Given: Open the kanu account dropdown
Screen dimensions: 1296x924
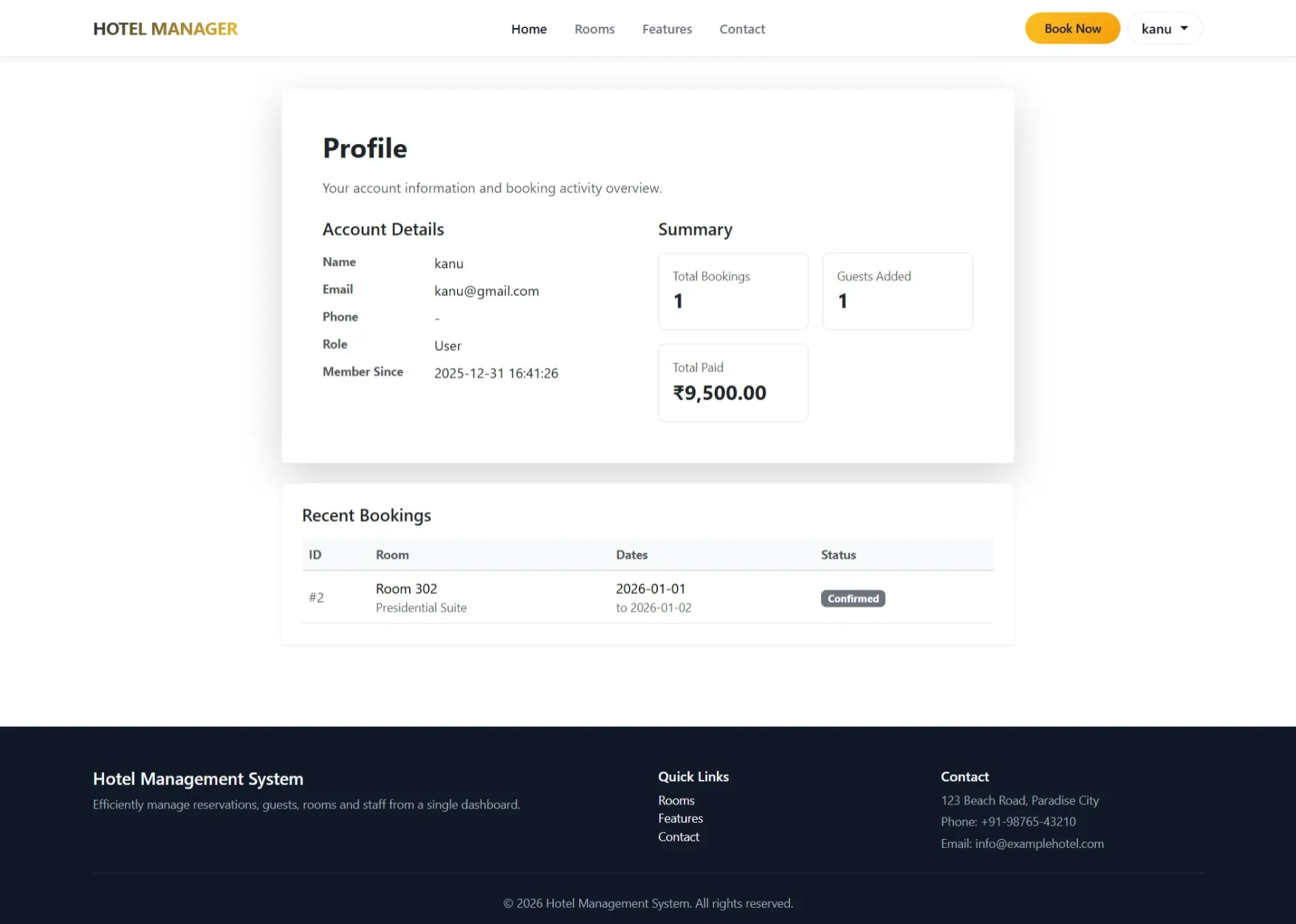Looking at the screenshot, I should [x=1156, y=28].
